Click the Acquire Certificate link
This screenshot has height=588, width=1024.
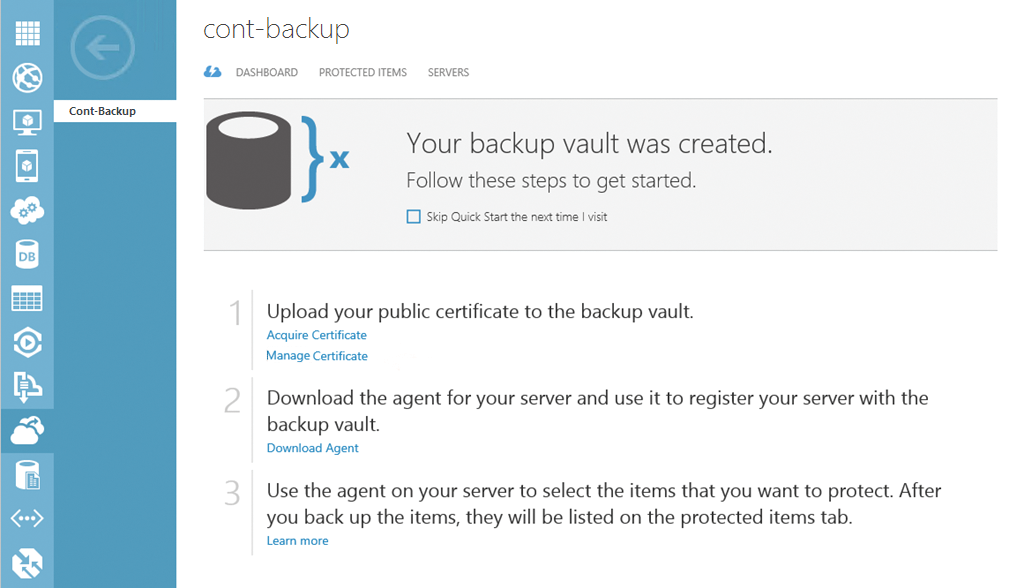(316, 334)
